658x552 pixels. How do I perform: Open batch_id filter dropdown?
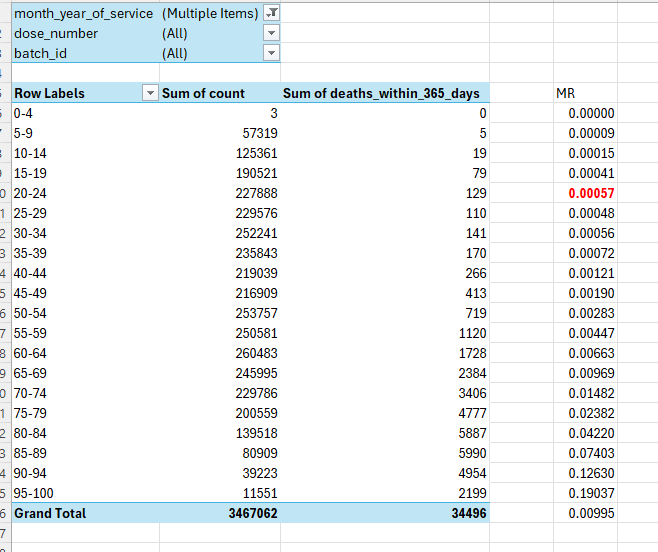272,53
